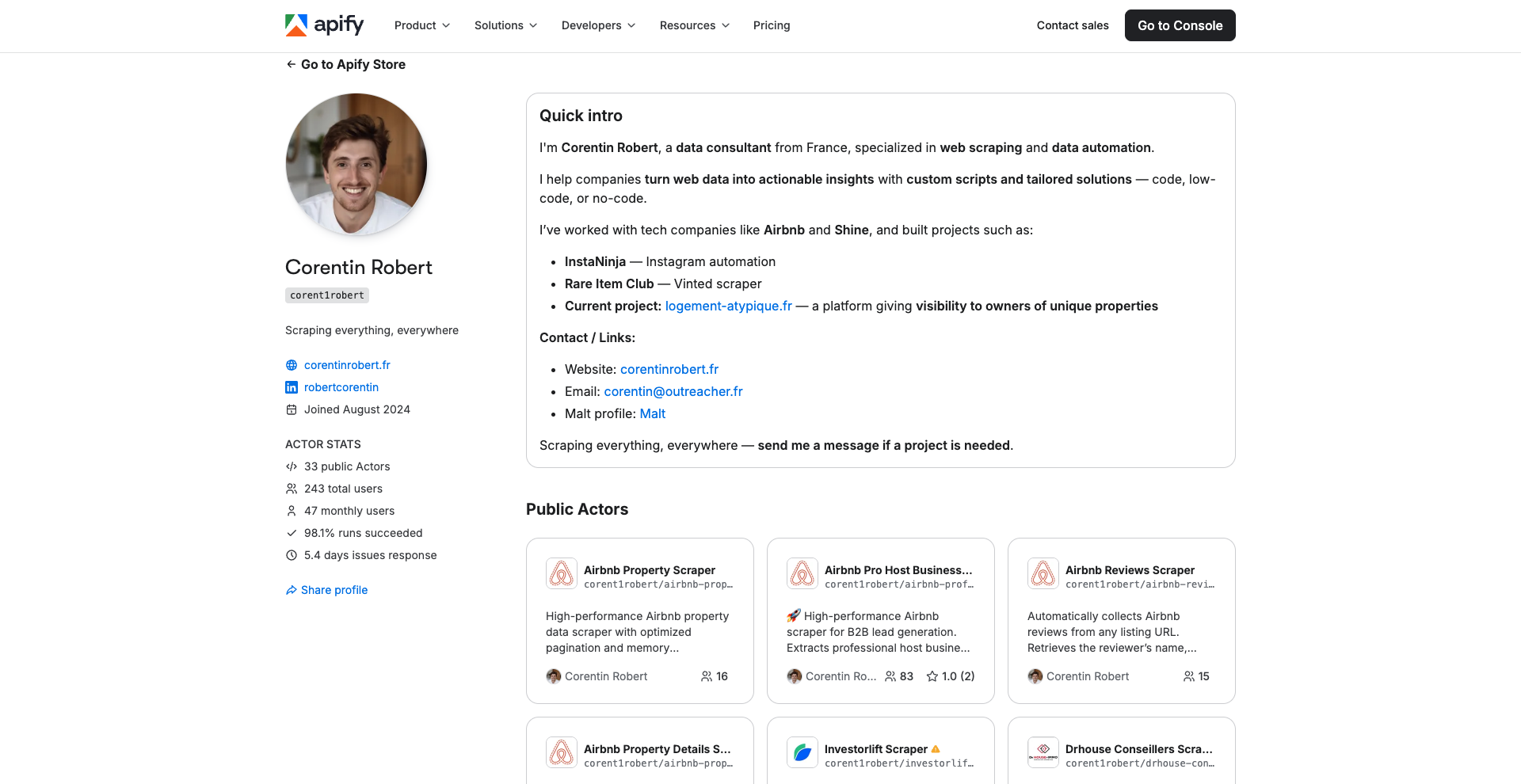Go to the Pricing page

pyautogui.click(x=772, y=25)
